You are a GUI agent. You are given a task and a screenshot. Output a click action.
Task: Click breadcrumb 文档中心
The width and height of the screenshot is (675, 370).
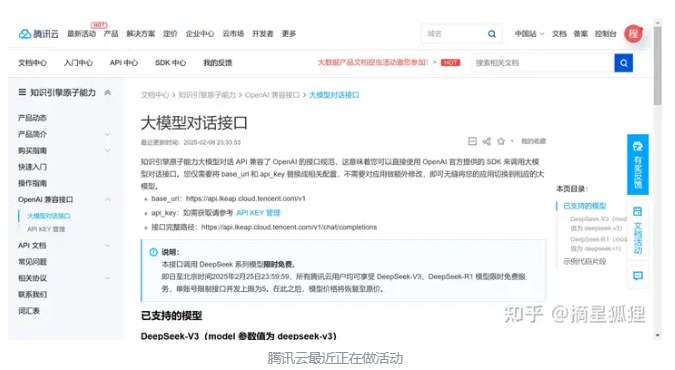(155, 95)
